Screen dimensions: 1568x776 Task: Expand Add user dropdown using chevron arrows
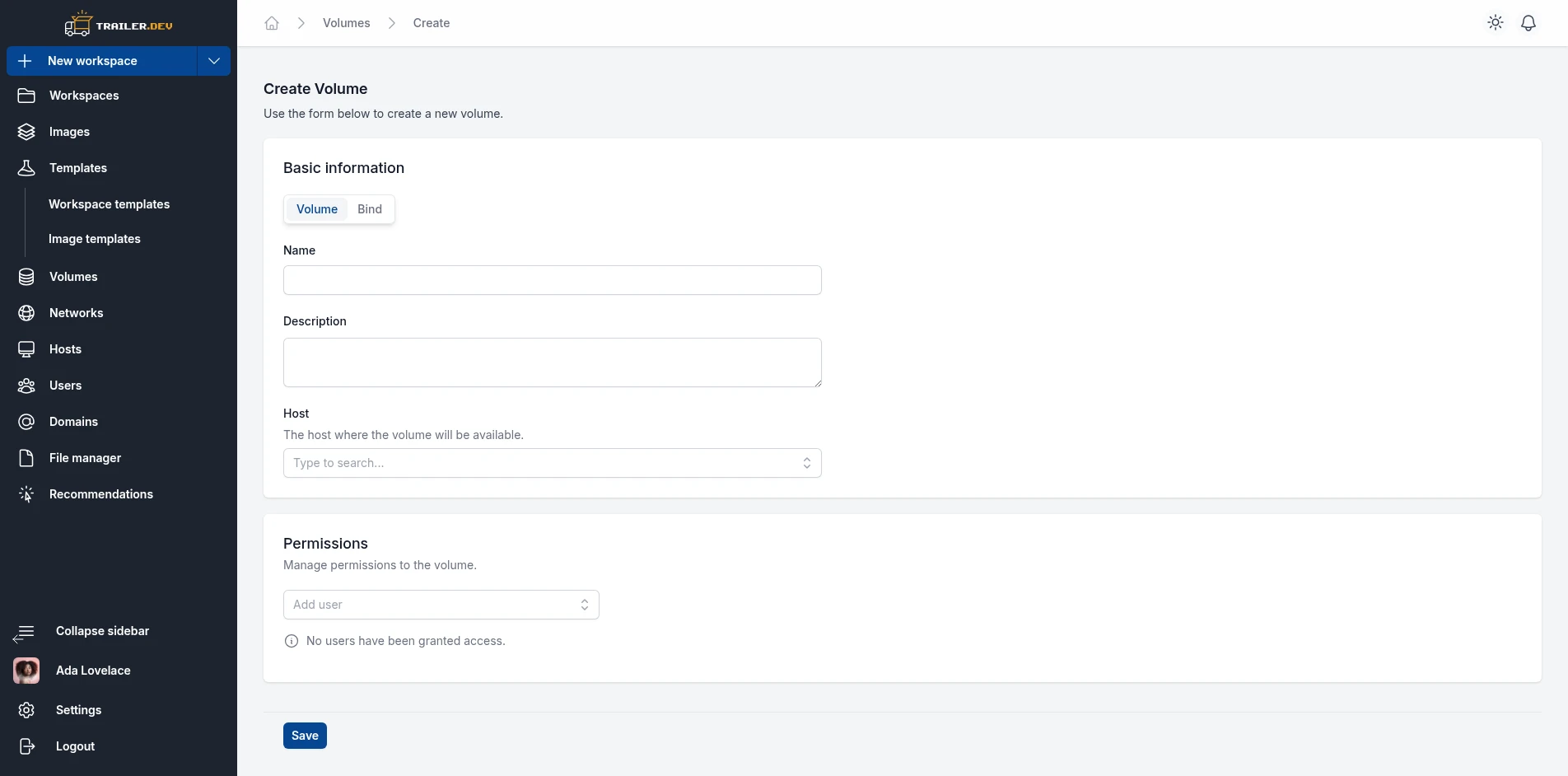(585, 605)
